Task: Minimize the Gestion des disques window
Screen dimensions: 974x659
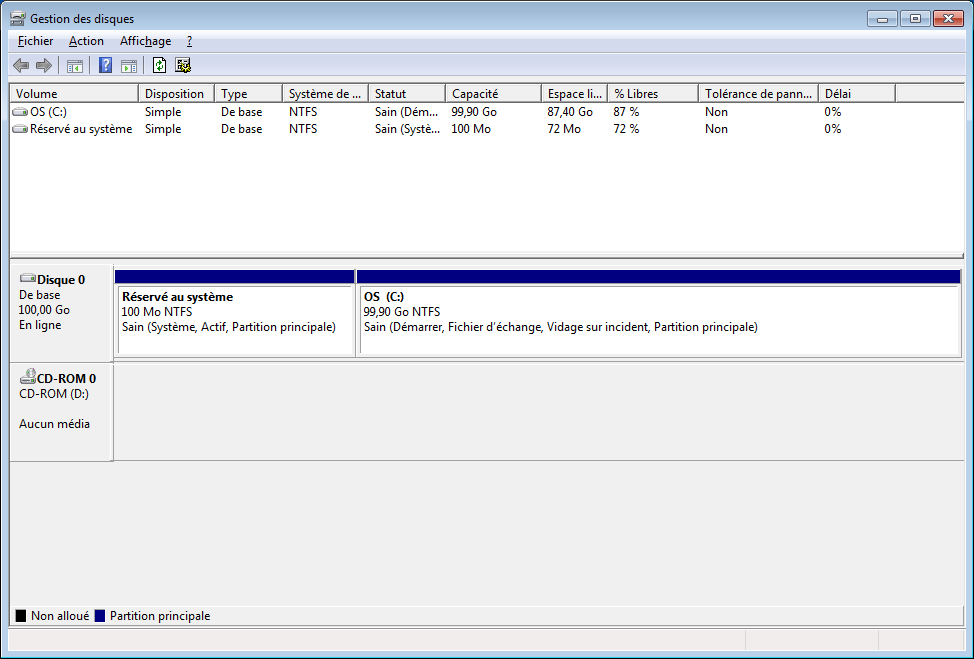Action: tap(882, 19)
